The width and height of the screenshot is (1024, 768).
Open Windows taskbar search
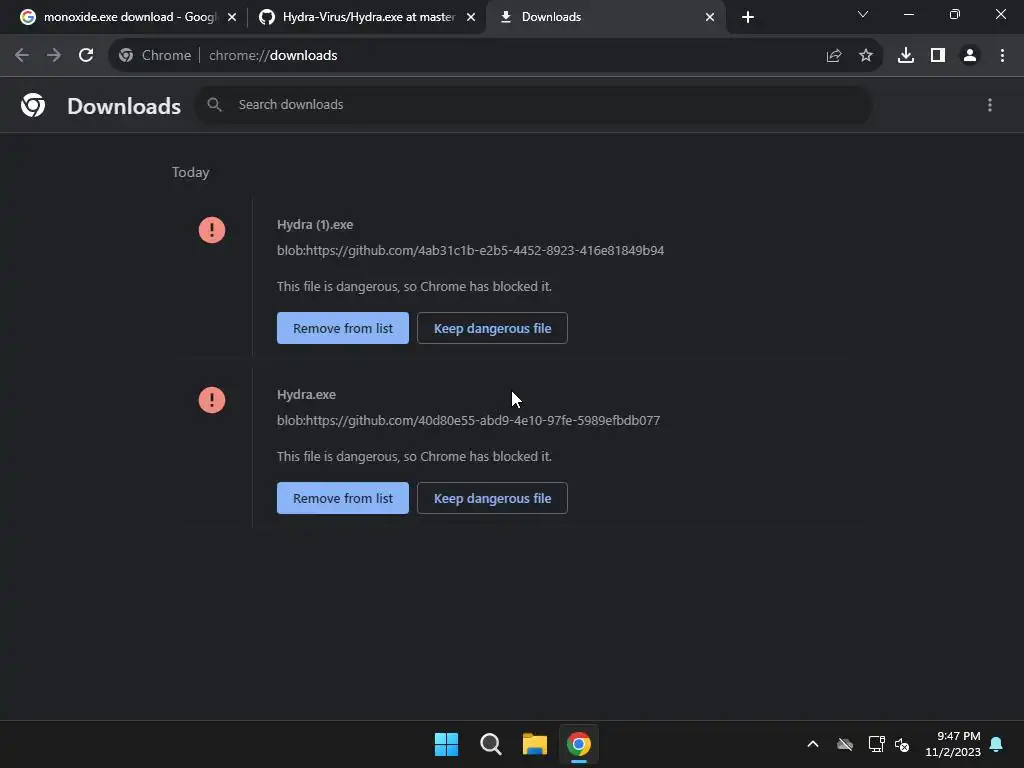point(490,744)
